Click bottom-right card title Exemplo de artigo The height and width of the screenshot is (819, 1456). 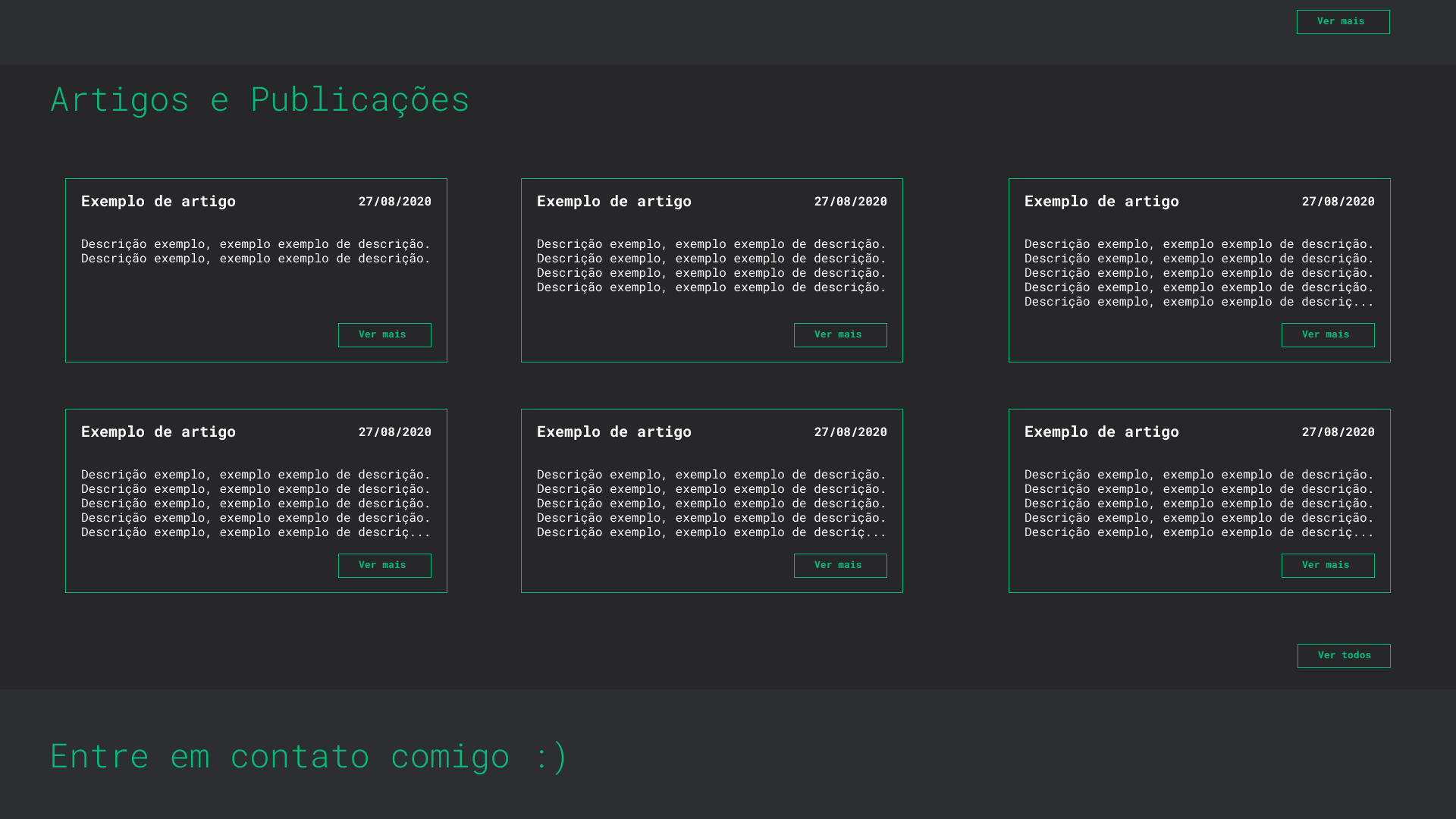(1102, 431)
